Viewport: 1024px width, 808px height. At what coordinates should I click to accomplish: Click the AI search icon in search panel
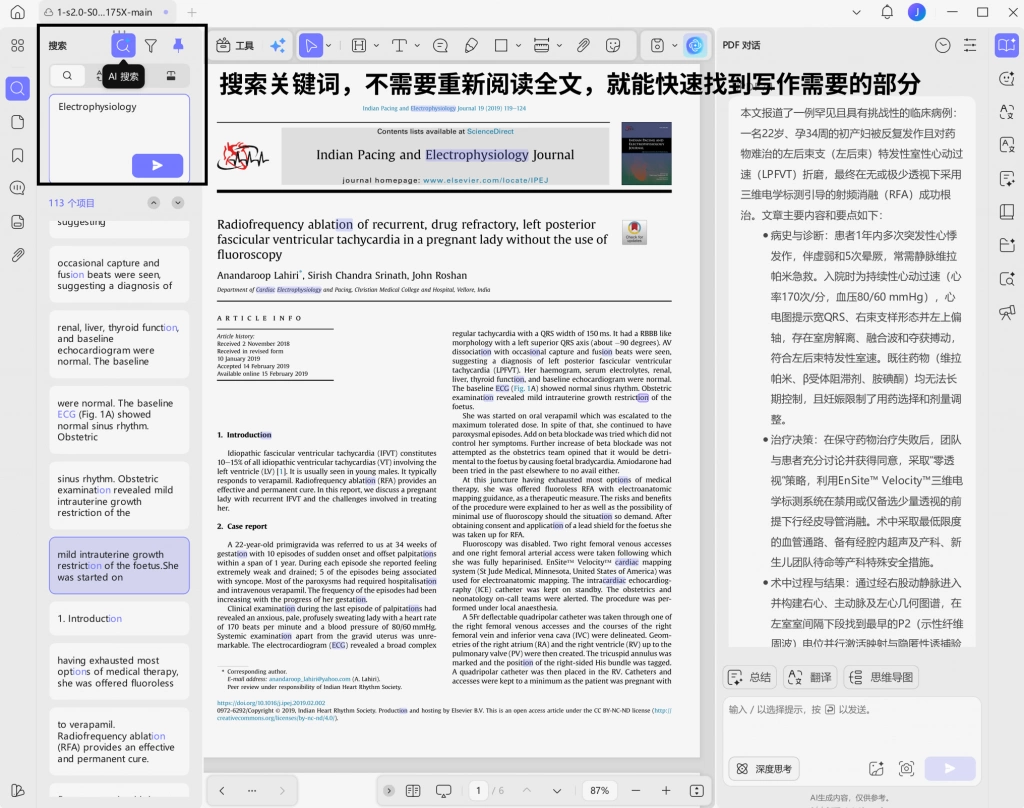click(123, 45)
